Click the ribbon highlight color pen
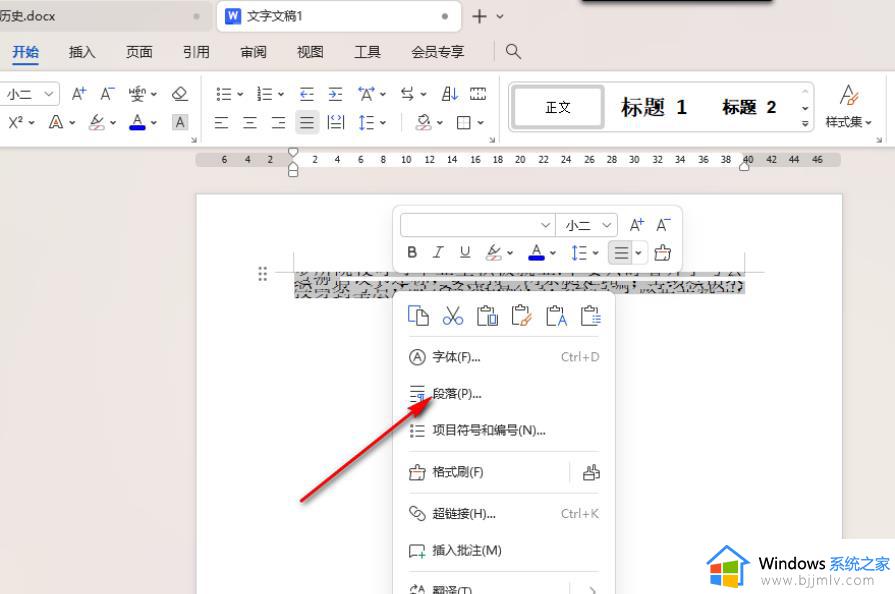 click(97, 122)
